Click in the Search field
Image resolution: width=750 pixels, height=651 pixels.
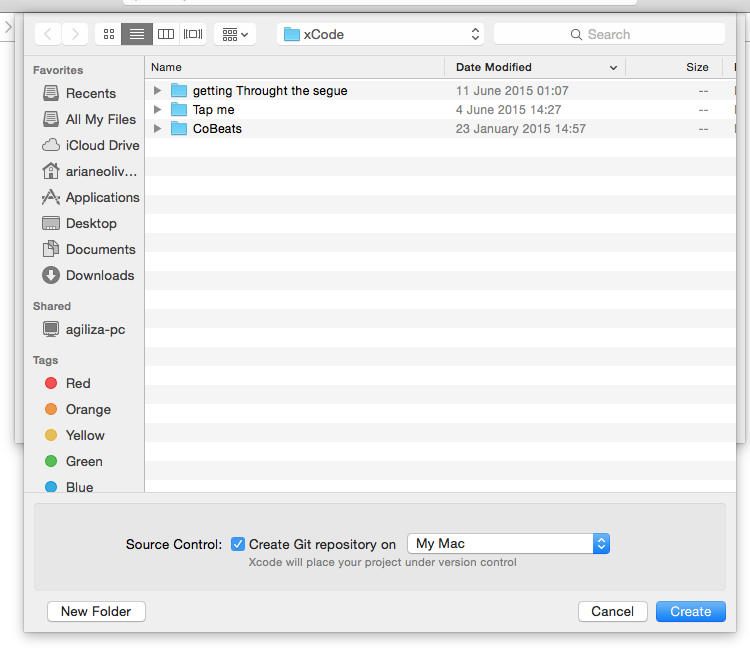(x=609, y=34)
